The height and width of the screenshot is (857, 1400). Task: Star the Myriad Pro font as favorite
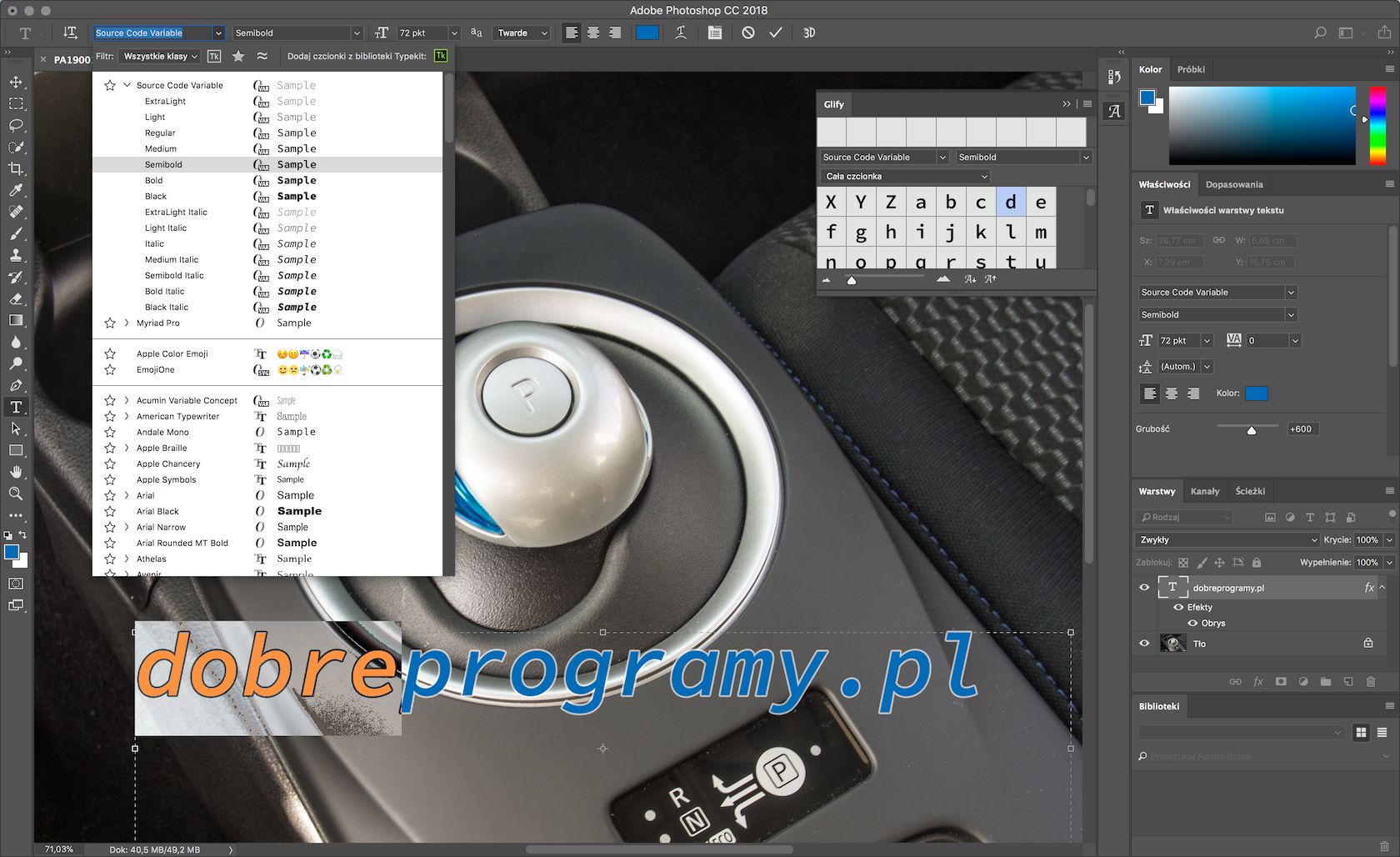point(110,323)
